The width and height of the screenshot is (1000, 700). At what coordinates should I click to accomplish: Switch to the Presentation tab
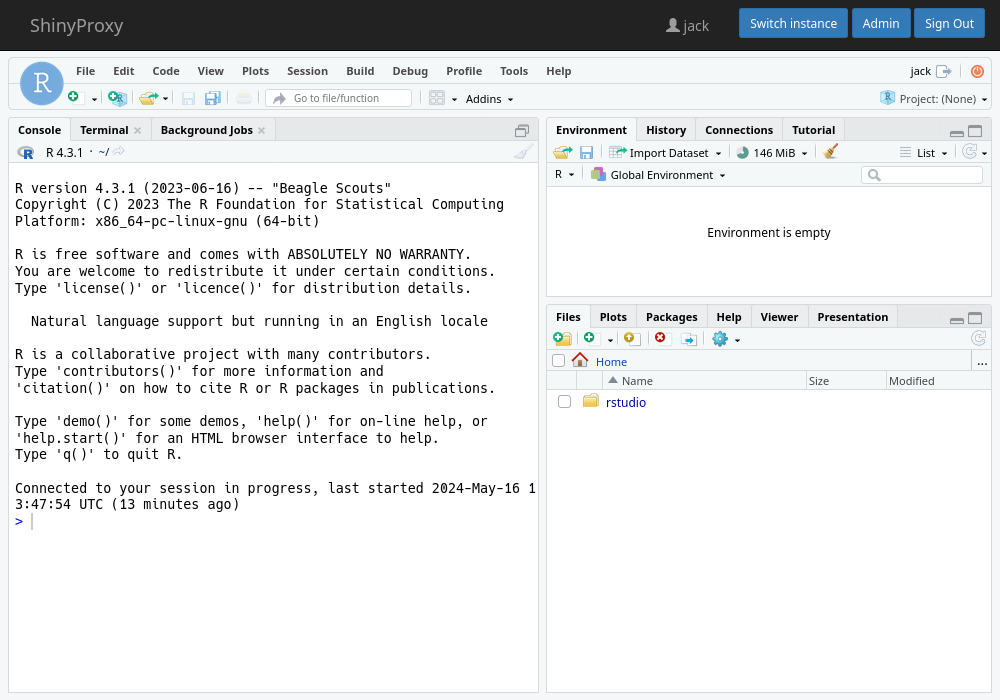tap(852, 317)
